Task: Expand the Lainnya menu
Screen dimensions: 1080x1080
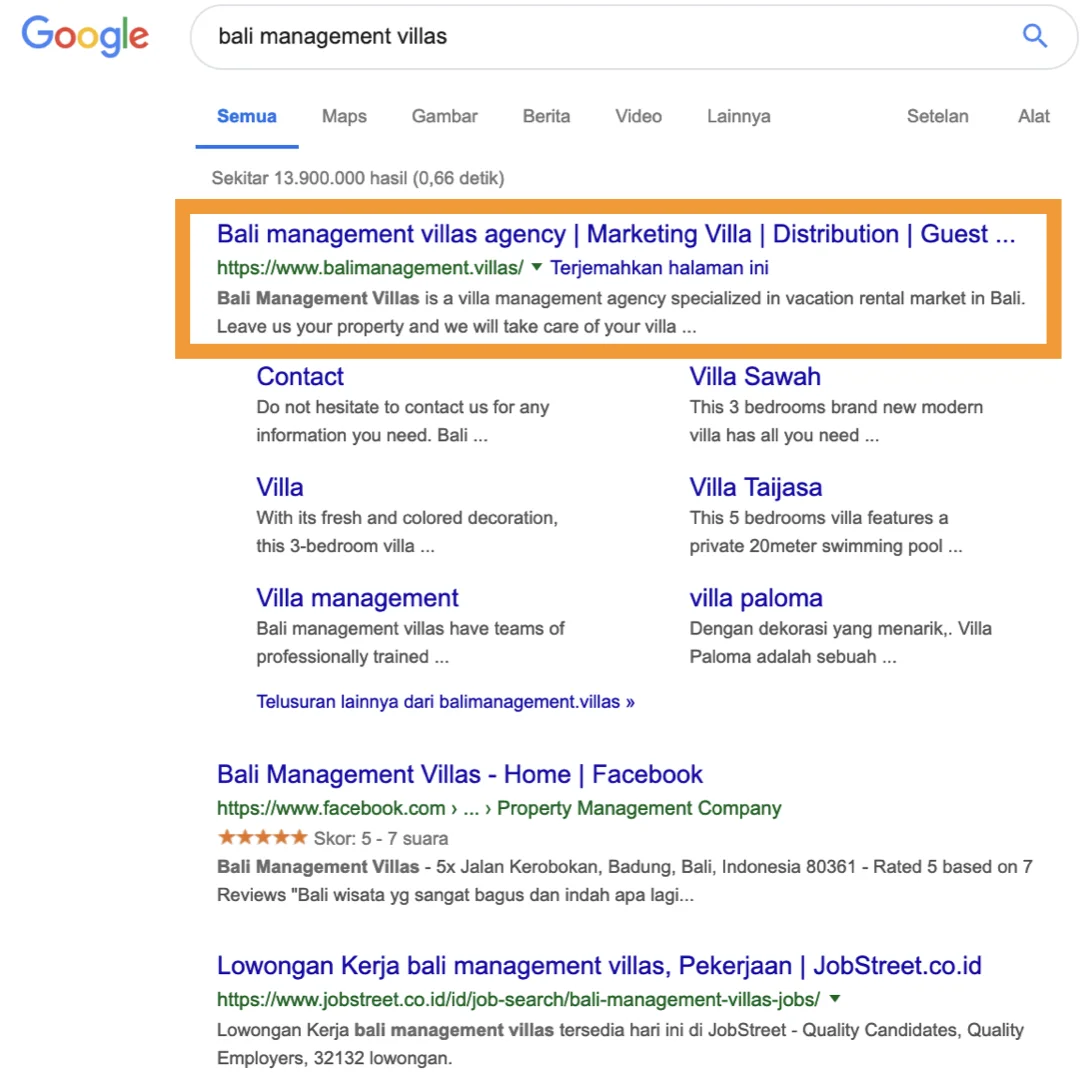Action: (738, 116)
